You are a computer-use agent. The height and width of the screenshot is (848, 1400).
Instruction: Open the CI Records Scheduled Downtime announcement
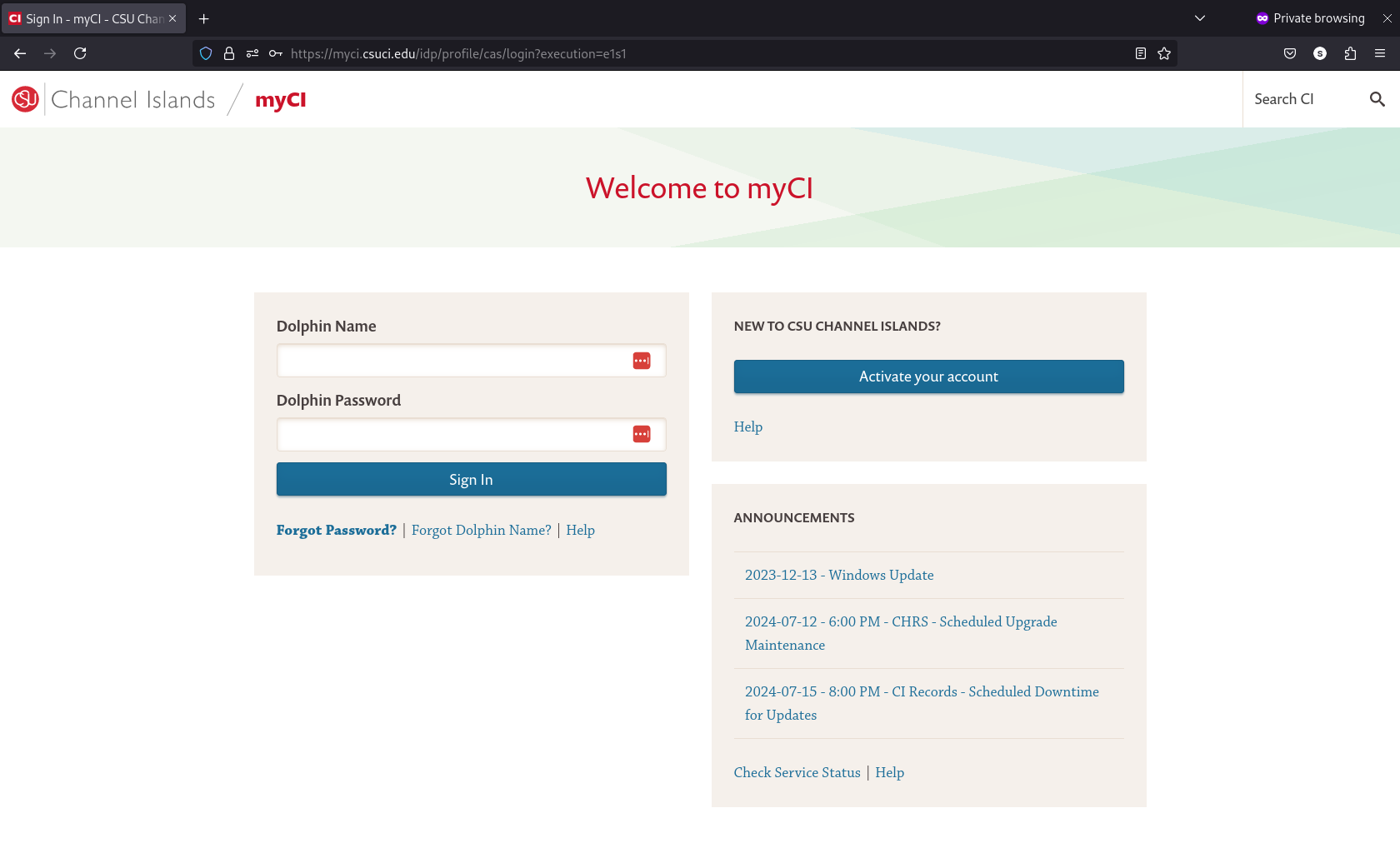[922, 703]
